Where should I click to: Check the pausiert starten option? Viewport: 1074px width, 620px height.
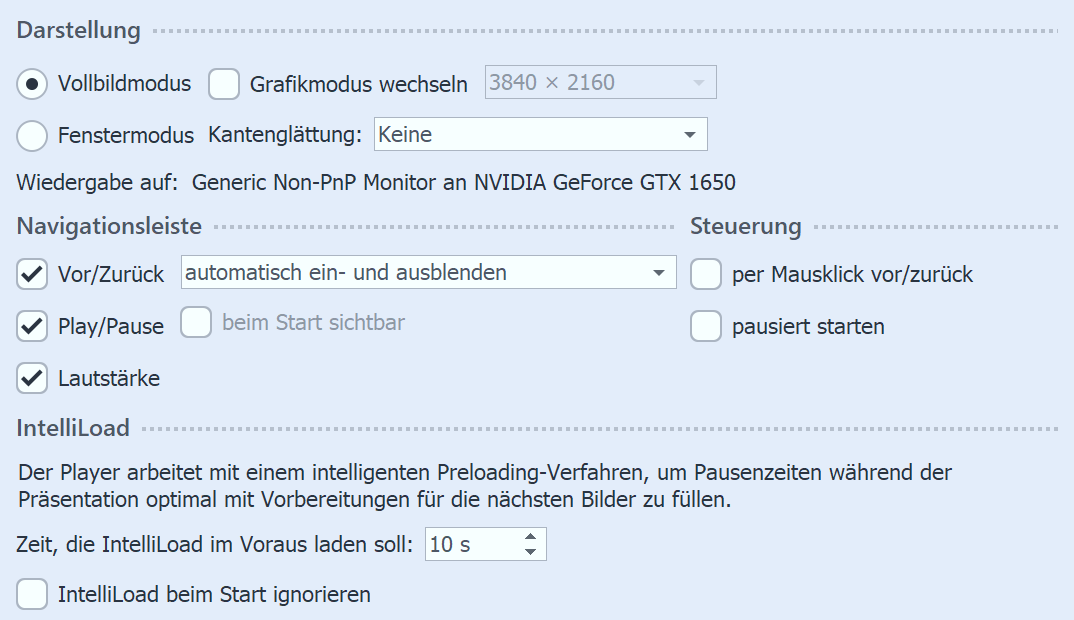click(706, 325)
